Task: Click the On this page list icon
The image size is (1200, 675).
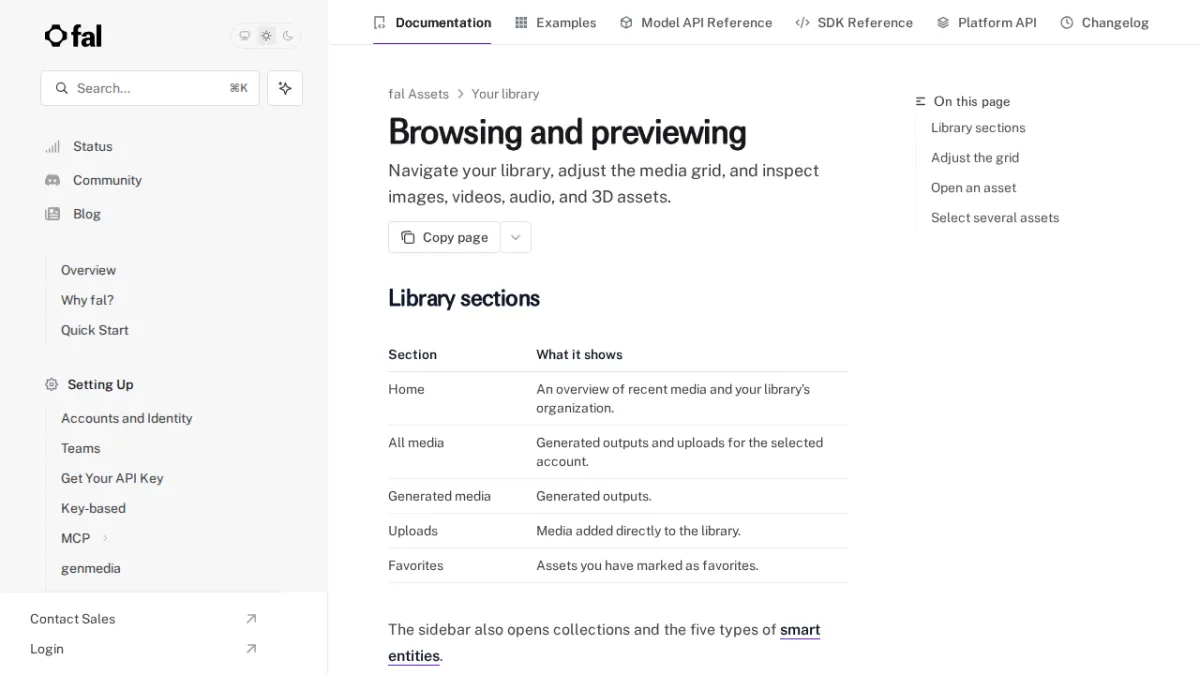Action: coord(921,101)
